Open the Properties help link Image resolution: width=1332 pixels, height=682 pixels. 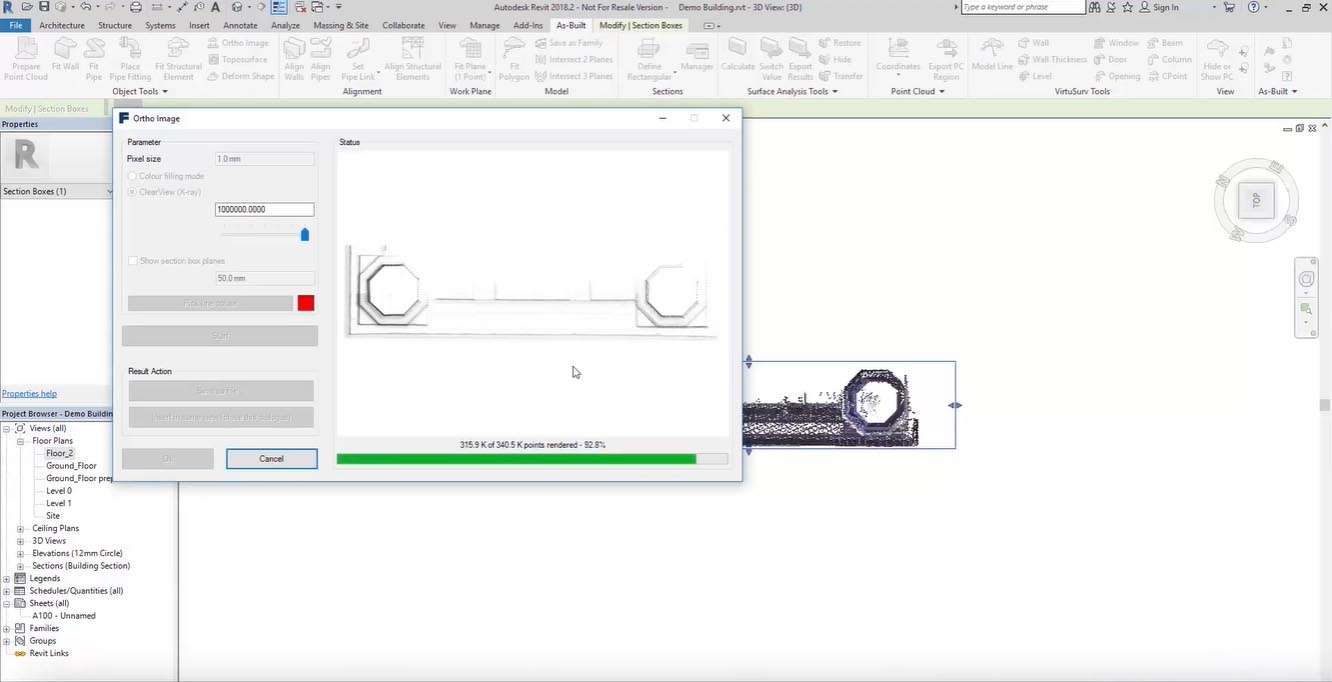pos(29,394)
